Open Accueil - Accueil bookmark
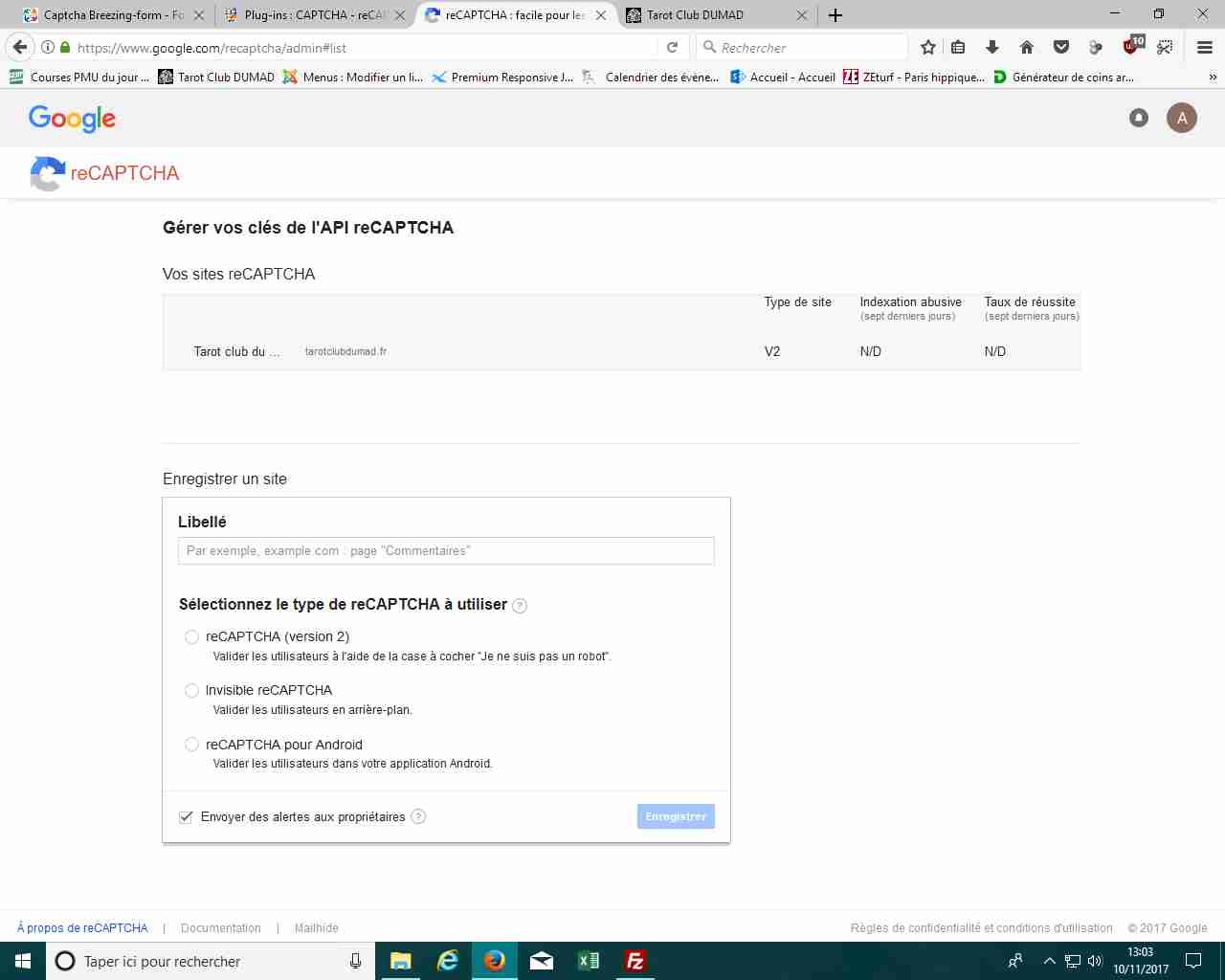This screenshot has height=980, width=1225. coord(783,78)
